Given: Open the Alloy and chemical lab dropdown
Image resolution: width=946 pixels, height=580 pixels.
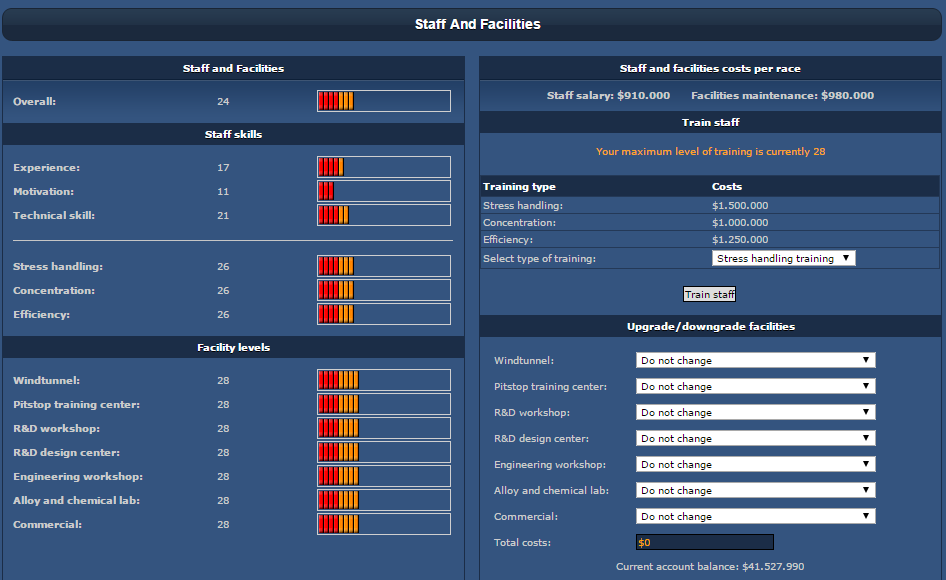Looking at the screenshot, I should tap(755, 490).
